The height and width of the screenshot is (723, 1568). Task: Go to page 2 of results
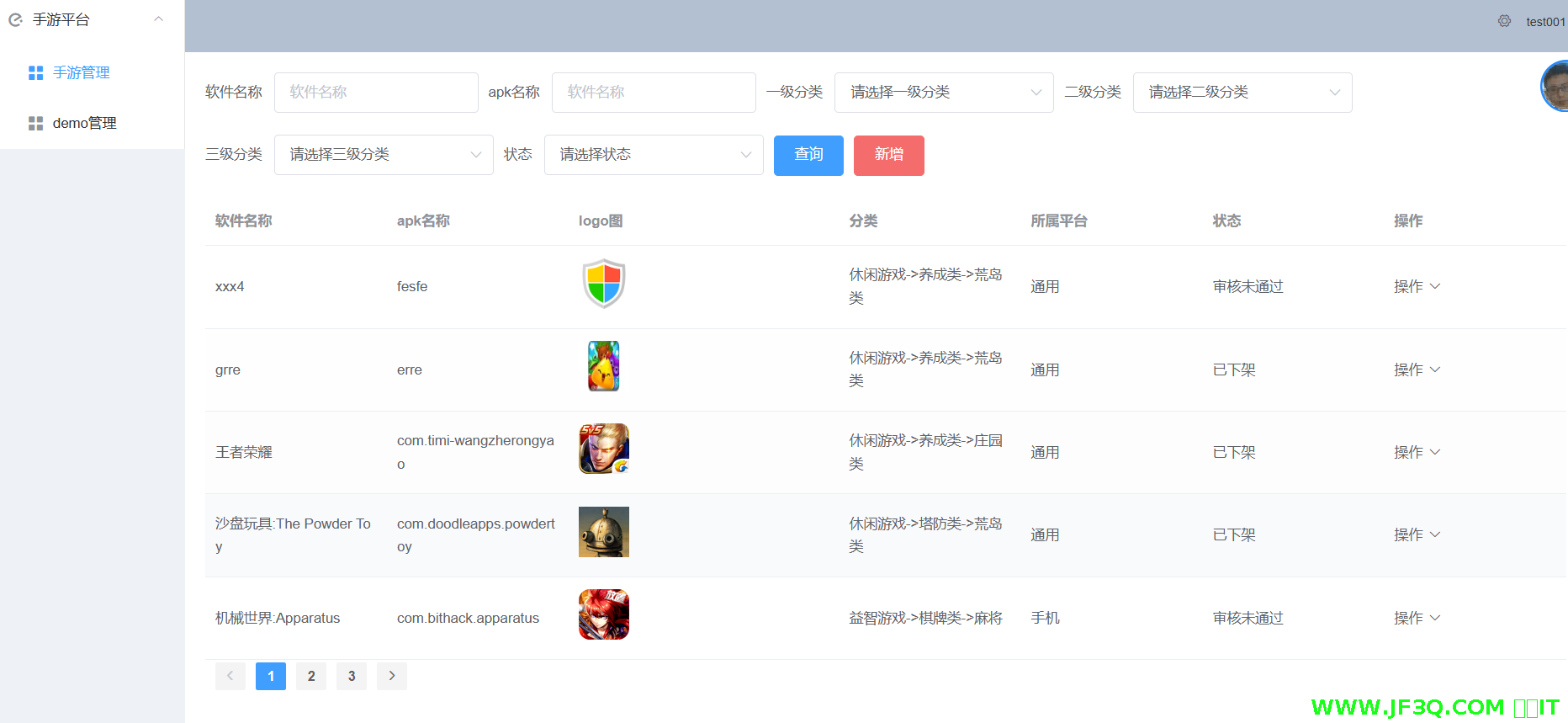click(311, 676)
